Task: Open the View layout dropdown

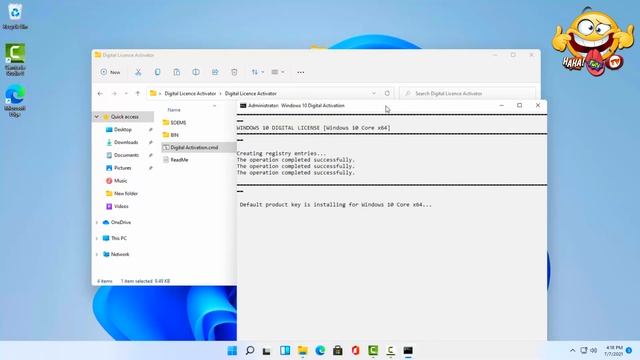Action: pos(278,72)
